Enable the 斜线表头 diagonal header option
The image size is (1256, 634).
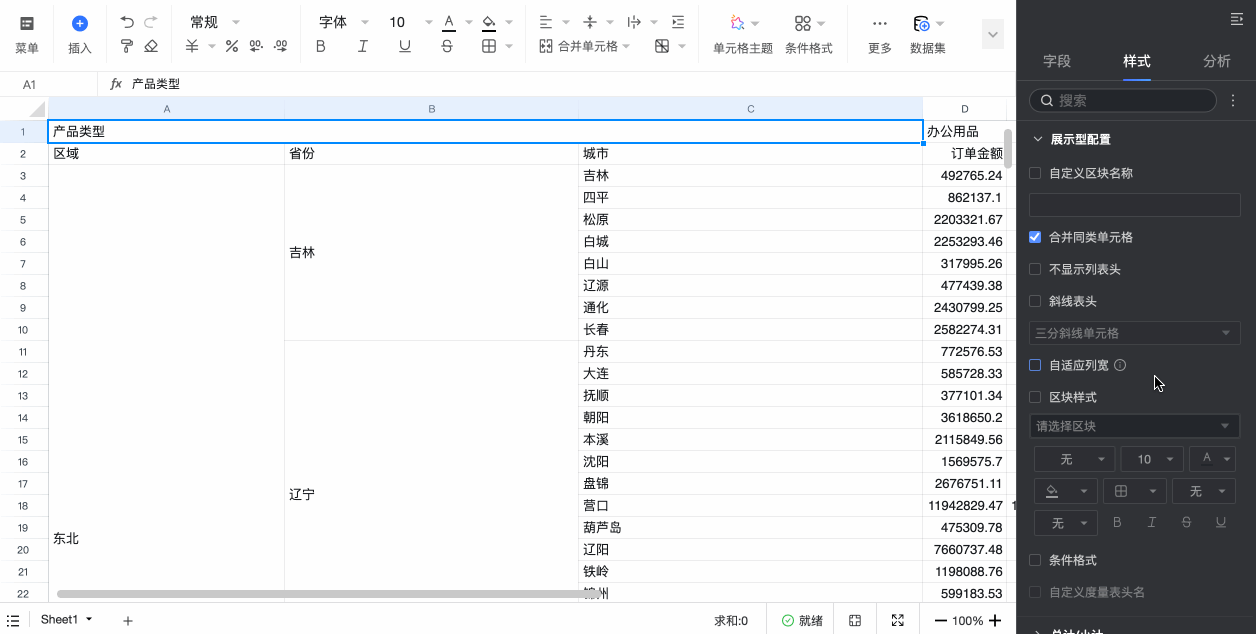click(x=1035, y=301)
